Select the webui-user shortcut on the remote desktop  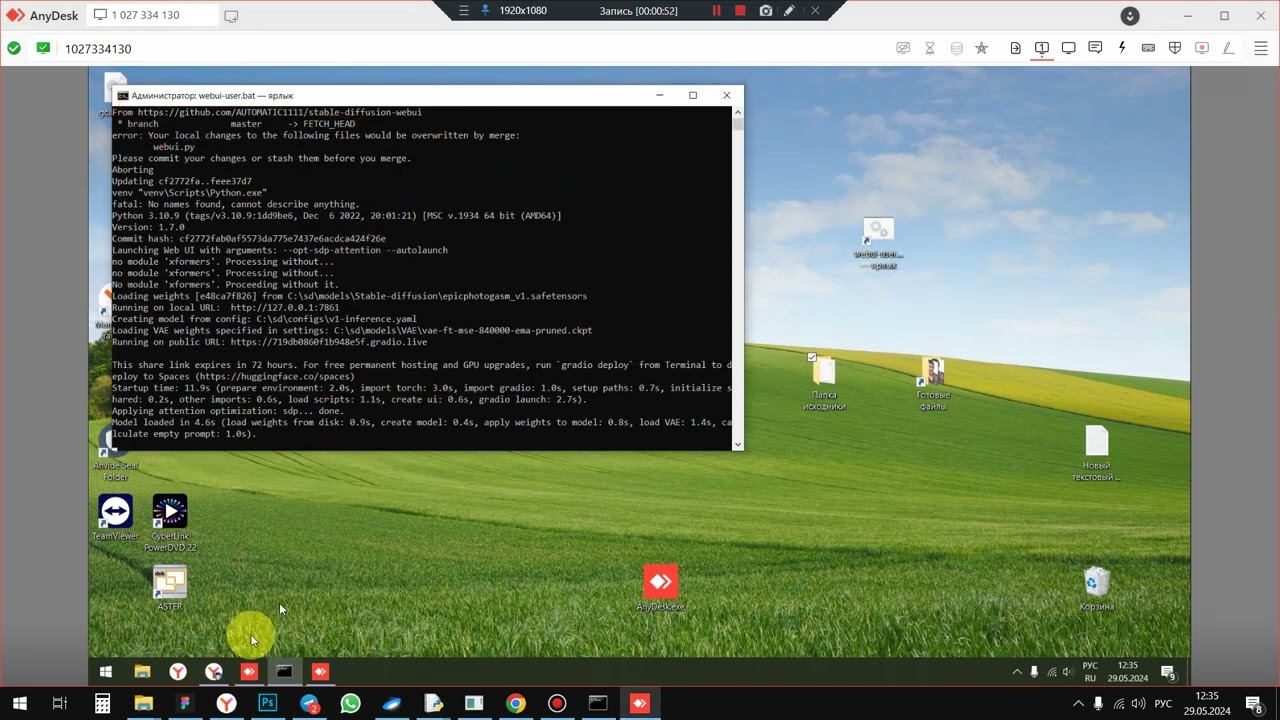(878, 242)
